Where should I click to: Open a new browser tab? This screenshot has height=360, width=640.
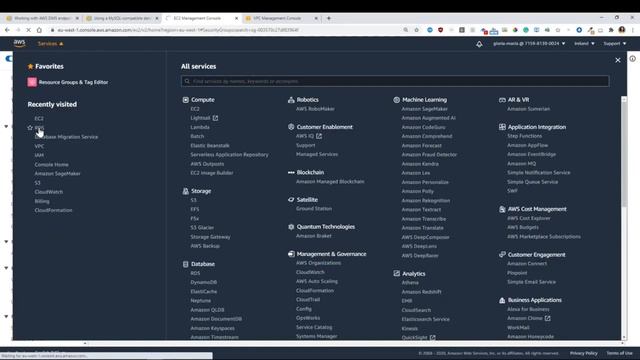(x=329, y=18)
